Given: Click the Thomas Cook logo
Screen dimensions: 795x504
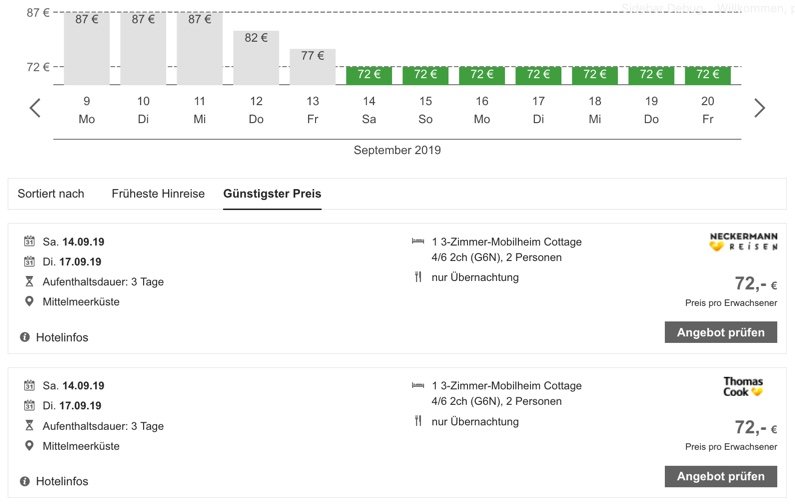Looking at the screenshot, I should click(743, 386).
